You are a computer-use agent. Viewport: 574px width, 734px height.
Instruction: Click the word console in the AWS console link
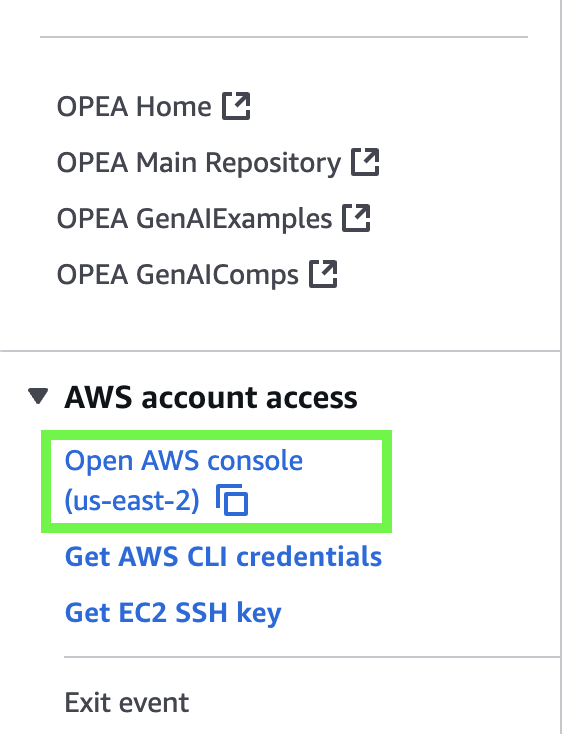click(x=255, y=461)
